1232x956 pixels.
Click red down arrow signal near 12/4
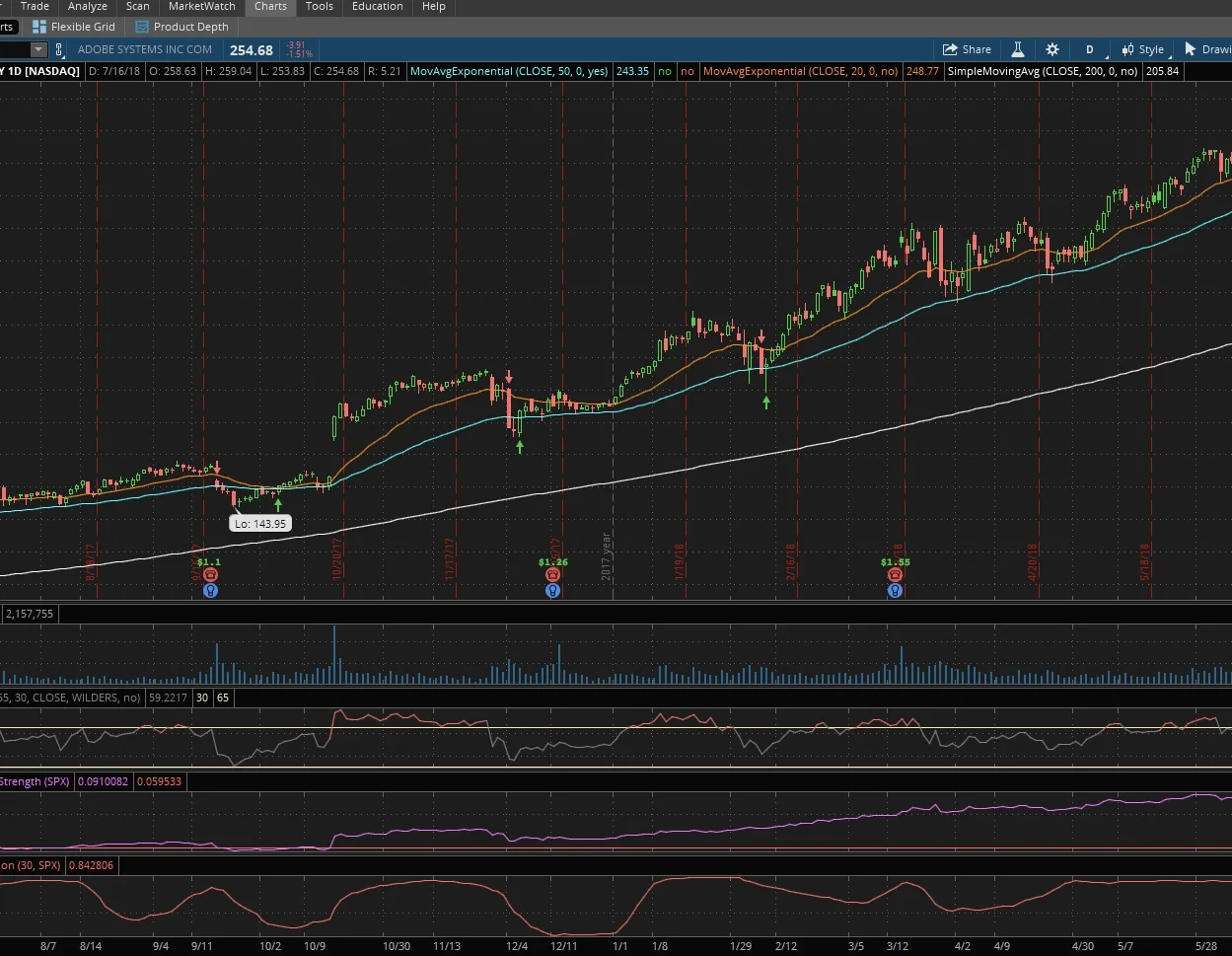[509, 377]
